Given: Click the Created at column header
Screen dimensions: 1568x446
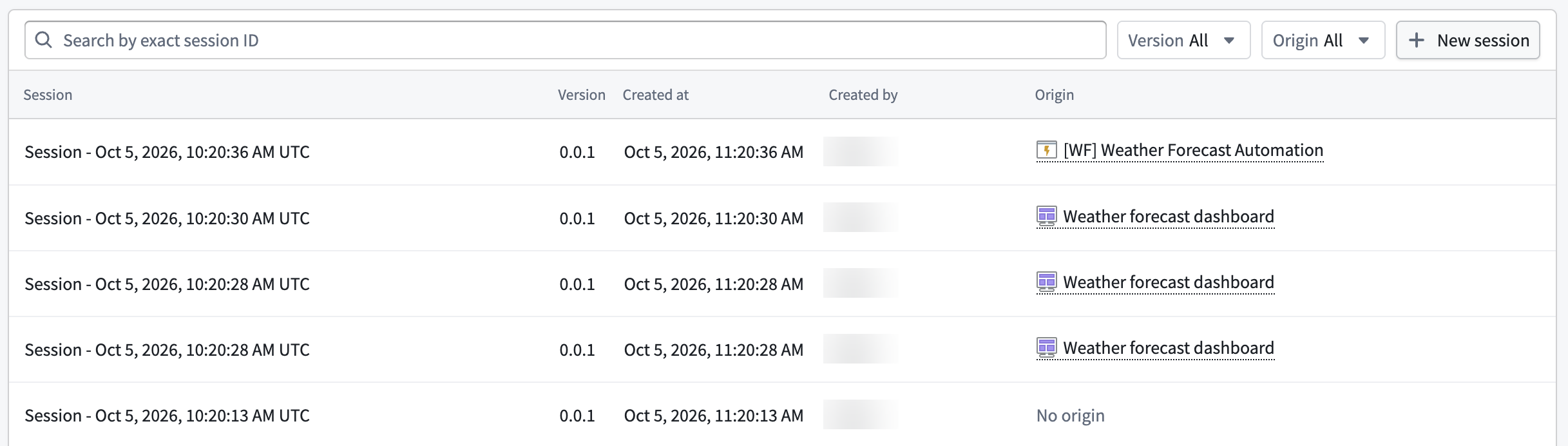Looking at the screenshot, I should [x=655, y=95].
